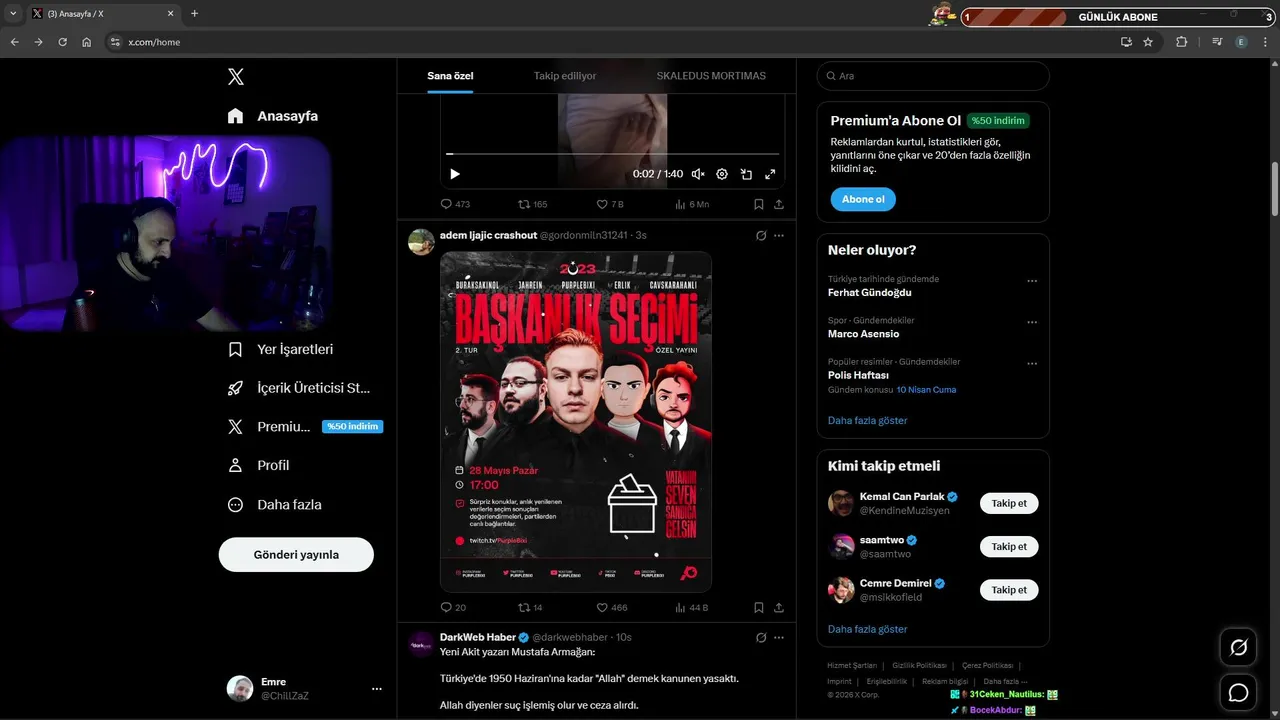Switch to SKALEDUS MORTIMAS tab

[711, 76]
